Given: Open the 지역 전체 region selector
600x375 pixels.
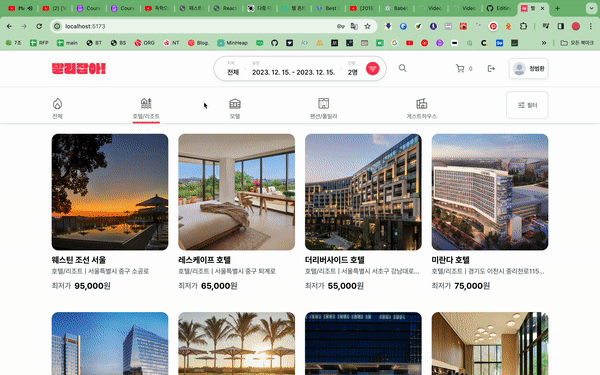Looking at the screenshot, I should pyautogui.click(x=233, y=68).
